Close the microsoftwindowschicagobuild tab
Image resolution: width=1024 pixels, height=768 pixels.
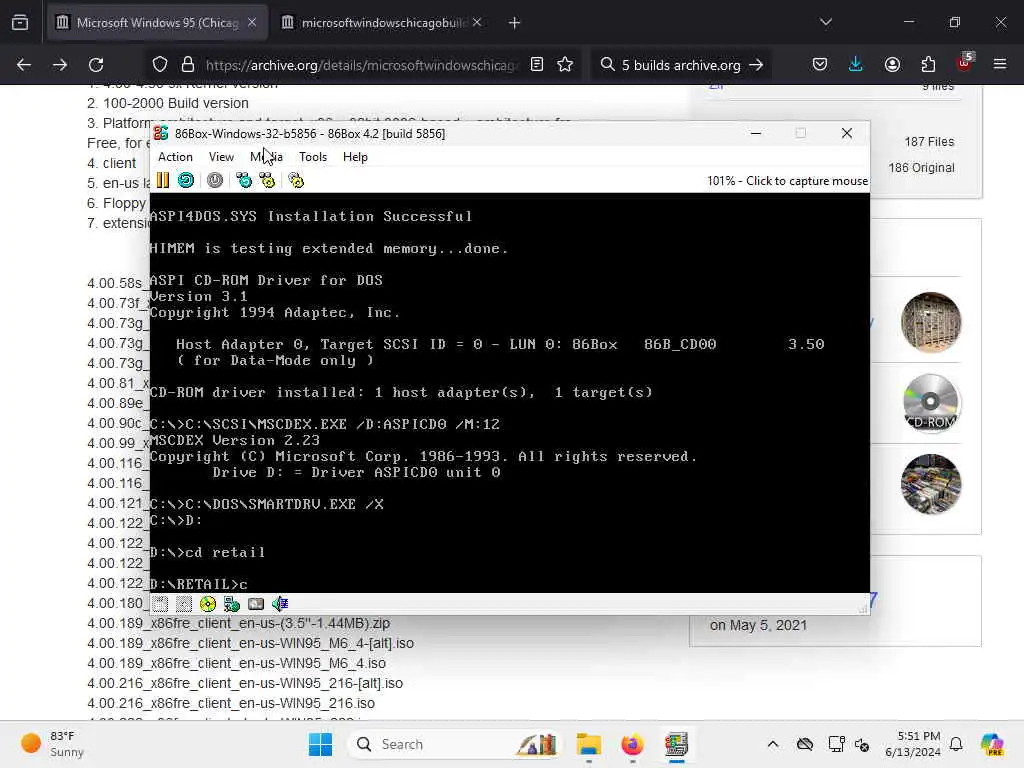point(477,23)
